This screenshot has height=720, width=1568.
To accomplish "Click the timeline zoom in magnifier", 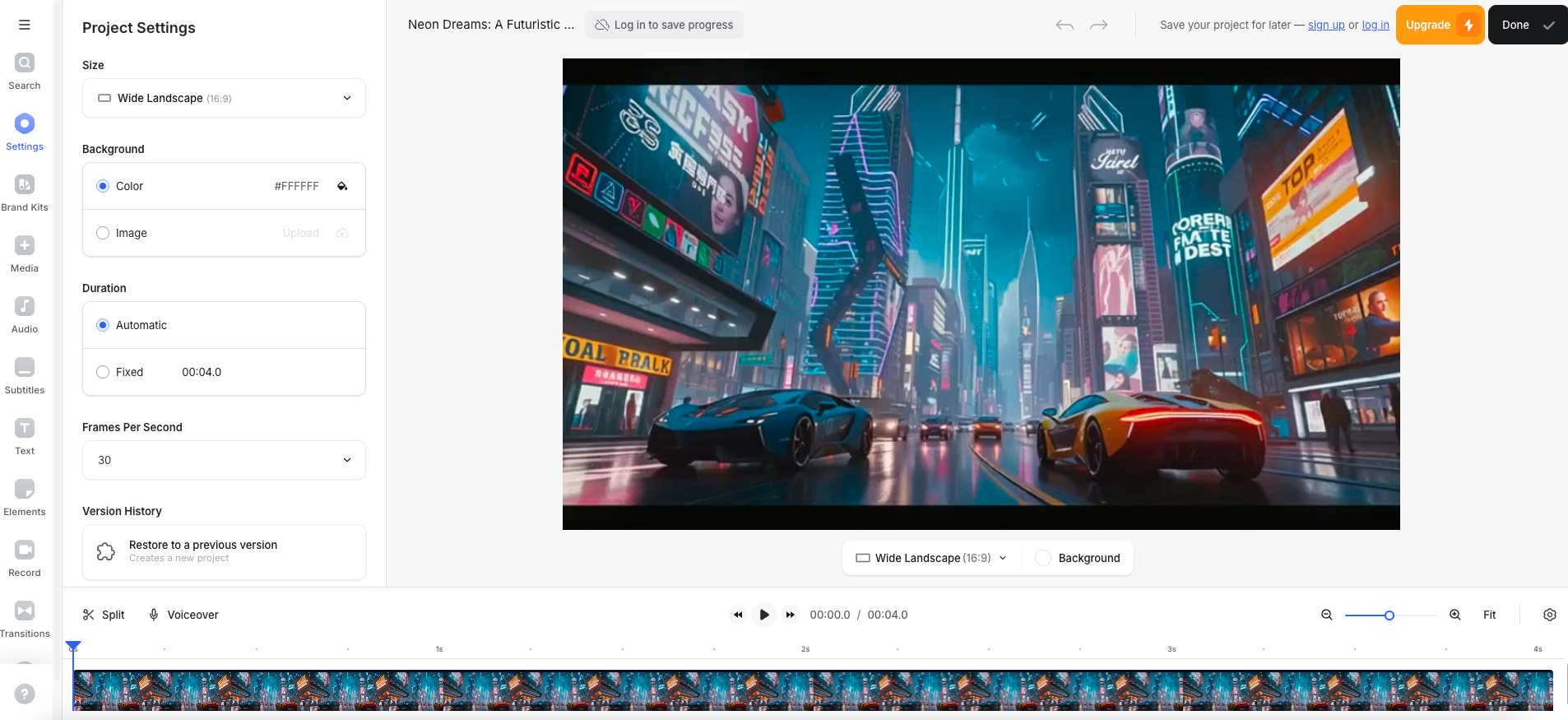I will pyautogui.click(x=1455, y=615).
